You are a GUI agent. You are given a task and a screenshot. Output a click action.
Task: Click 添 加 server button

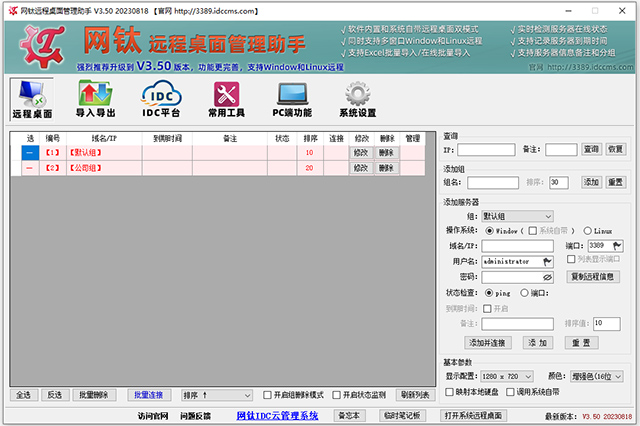(x=538, y=343)
